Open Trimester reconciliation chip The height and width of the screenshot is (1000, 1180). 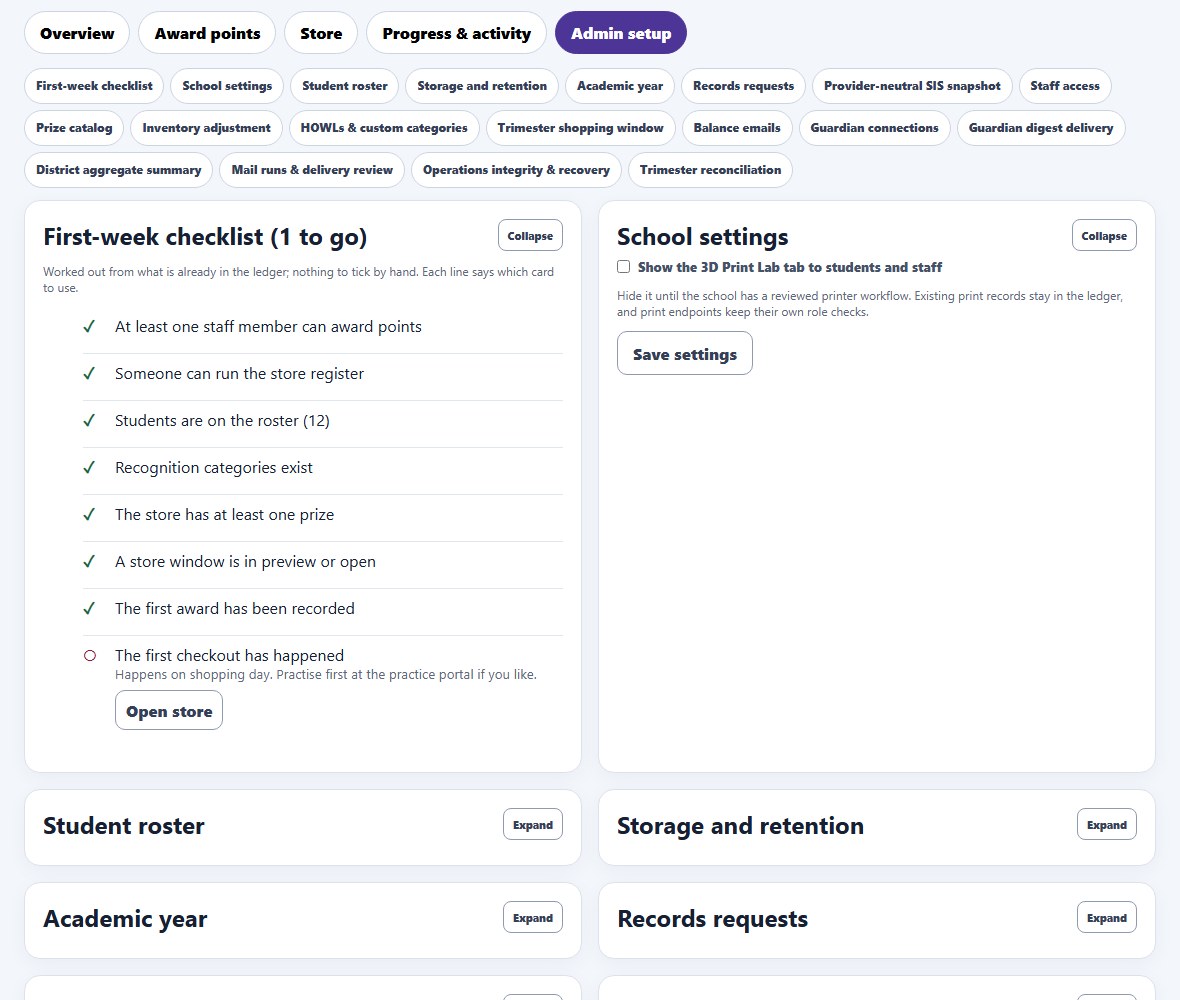[710, 170]
